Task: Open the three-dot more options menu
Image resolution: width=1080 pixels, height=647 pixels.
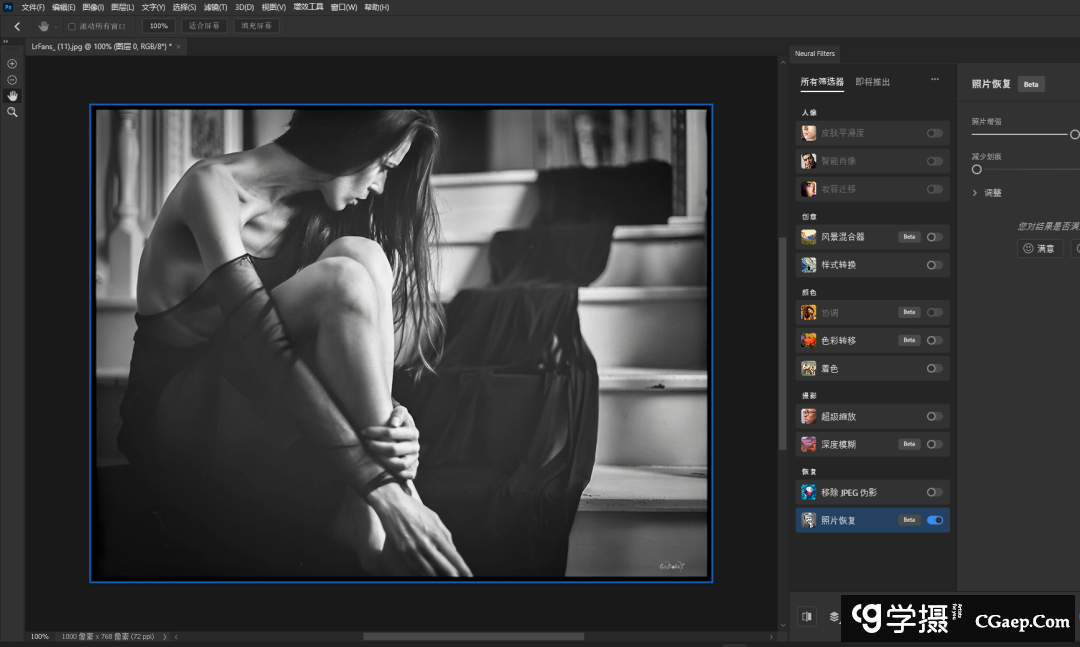Action: [935, 80]
